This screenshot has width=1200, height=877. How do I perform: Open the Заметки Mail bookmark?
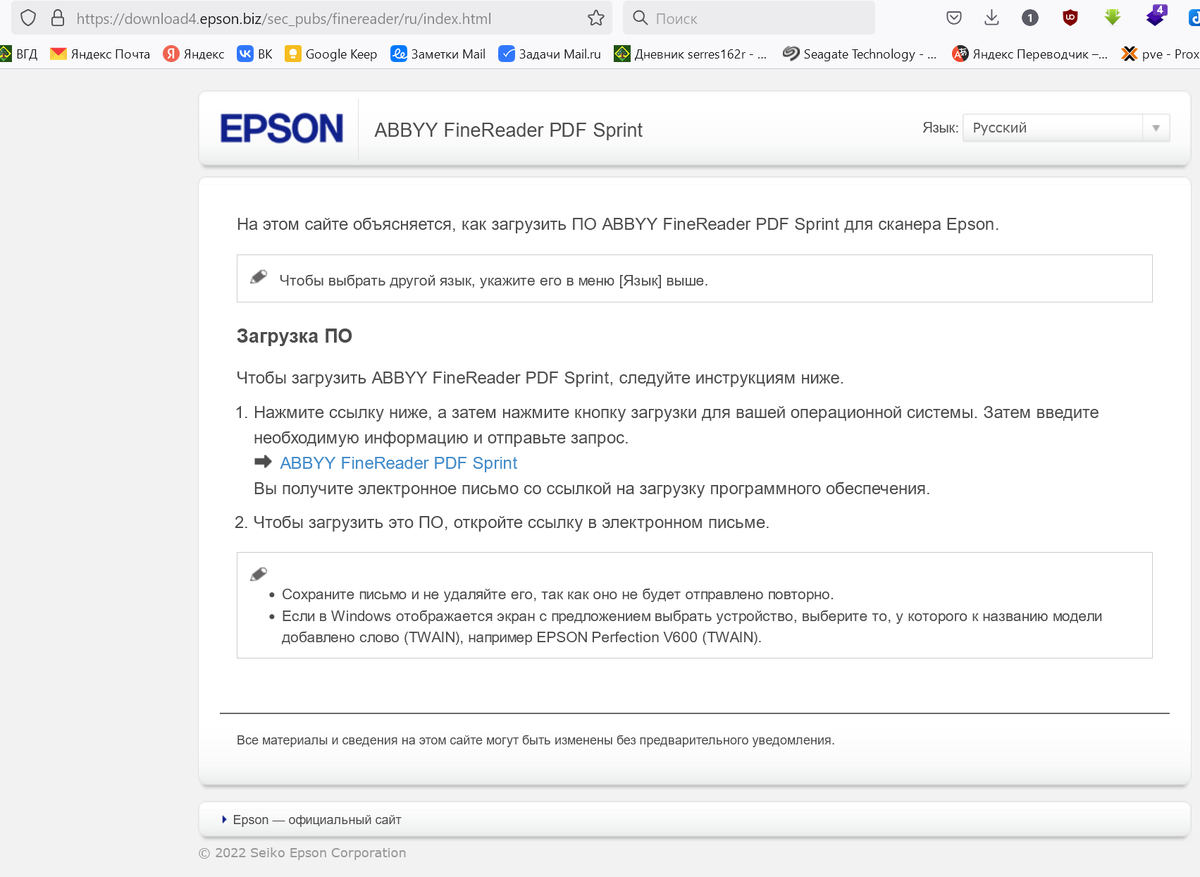click(x=438, y=54)
